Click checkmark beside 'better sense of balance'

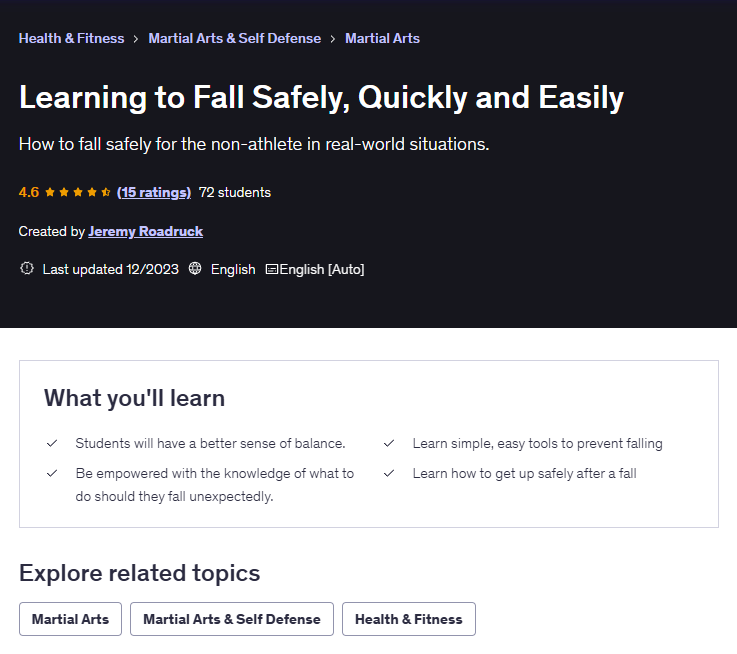(x=52, y=443)
